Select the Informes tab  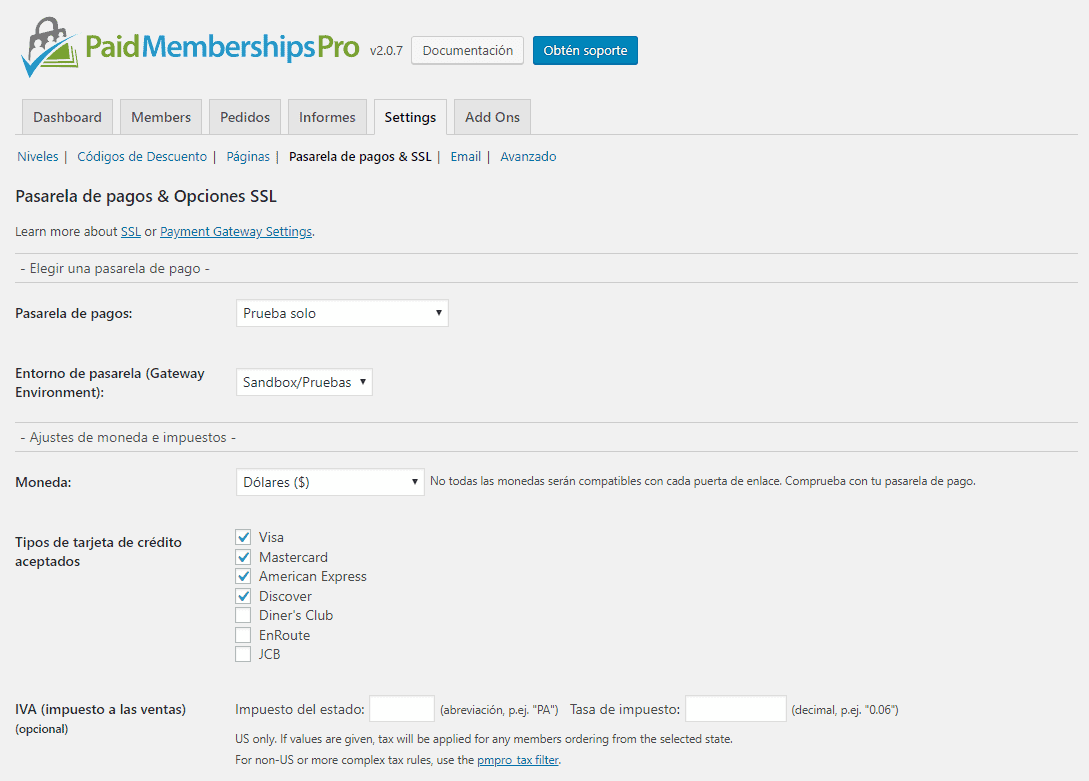point(327,117)
